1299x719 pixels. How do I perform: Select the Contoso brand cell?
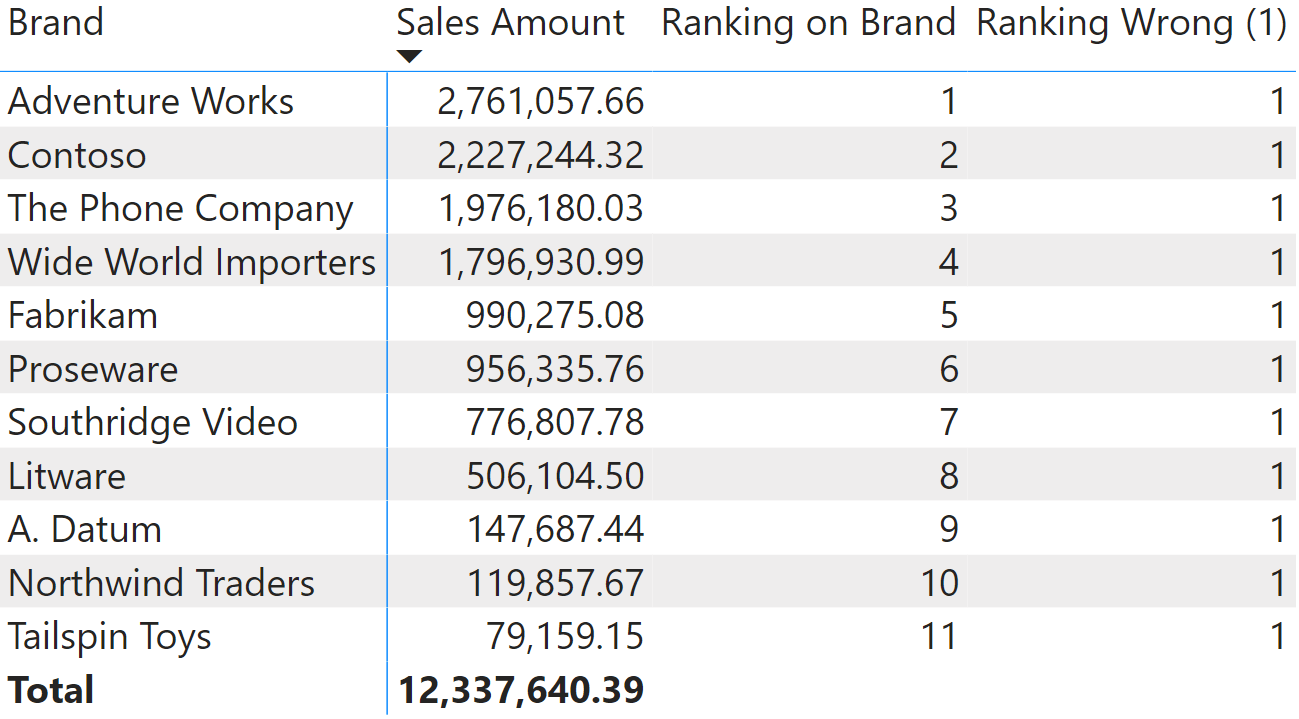pyautogui.click(x=77, y=155)
